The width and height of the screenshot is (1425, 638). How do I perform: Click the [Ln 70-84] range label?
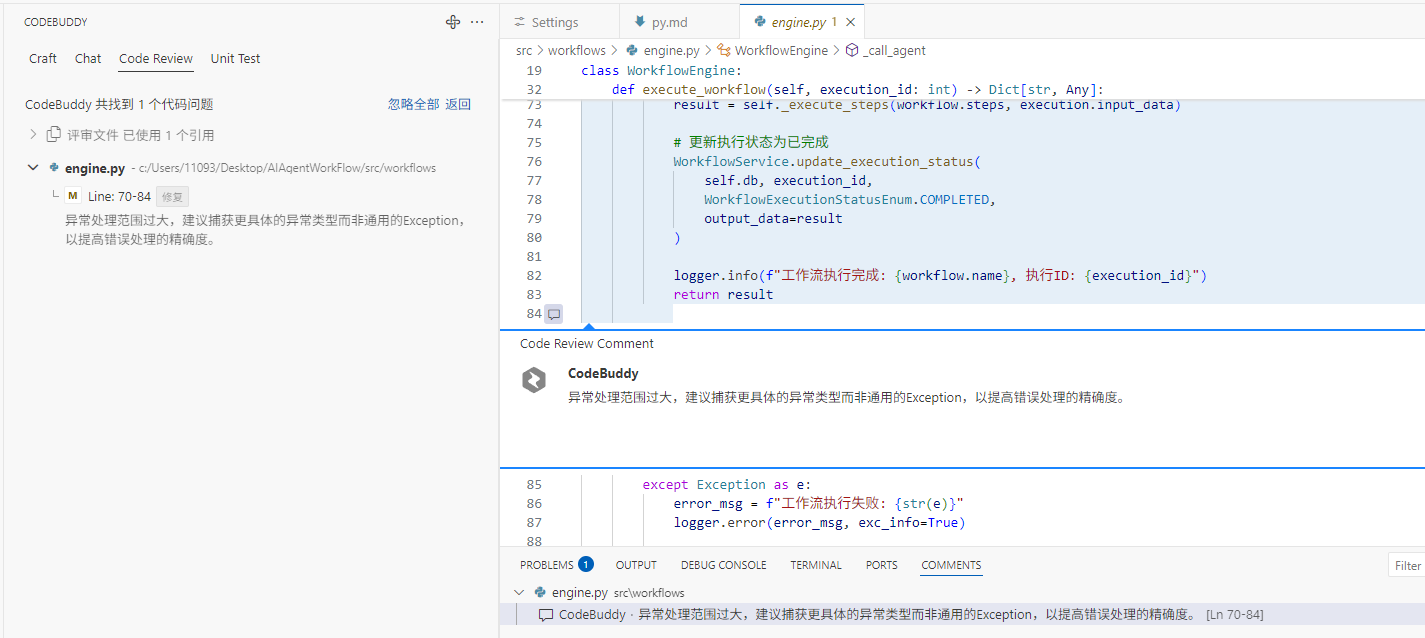pos(1234,615)
